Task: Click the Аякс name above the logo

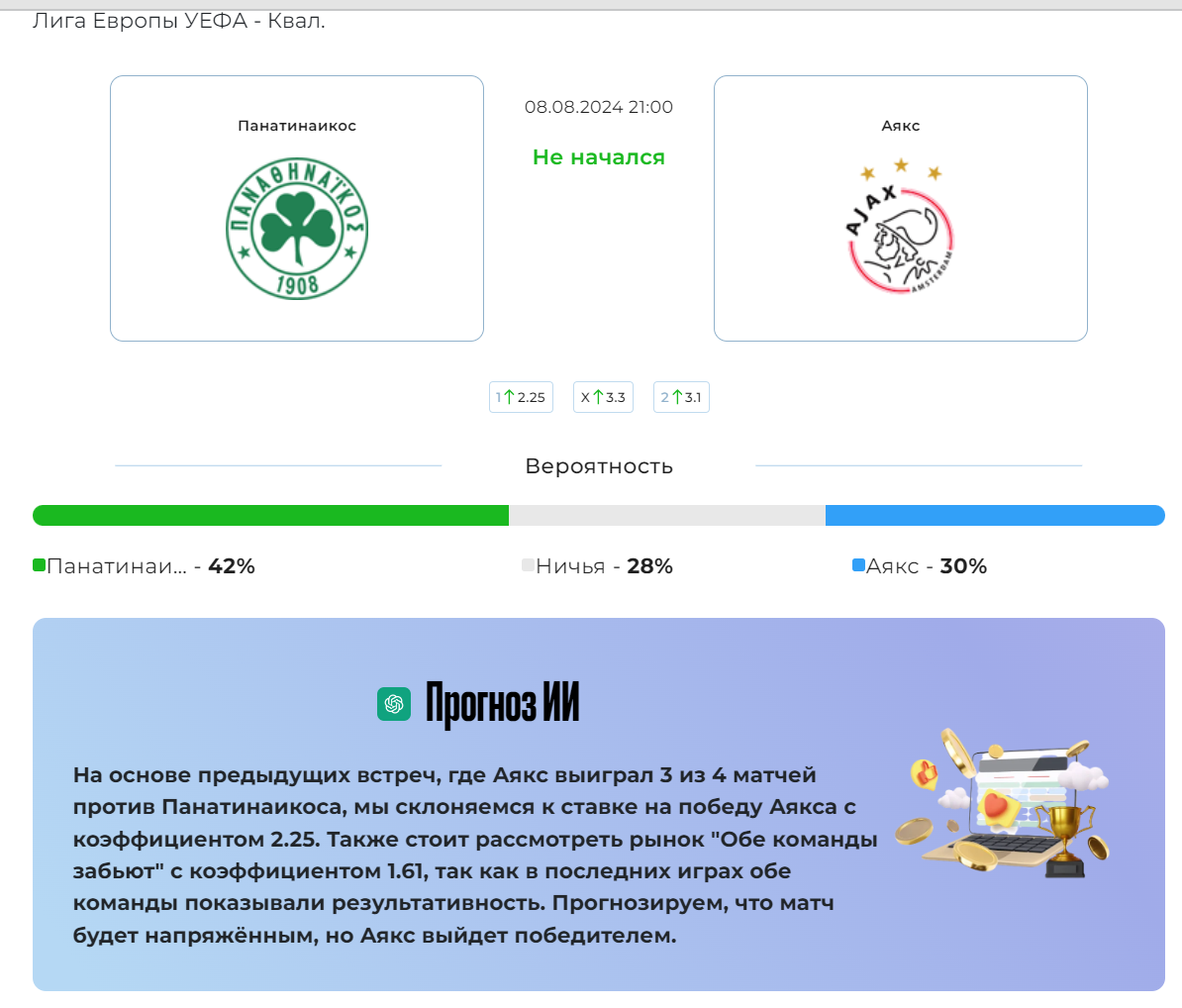Action: coord(901,126)
